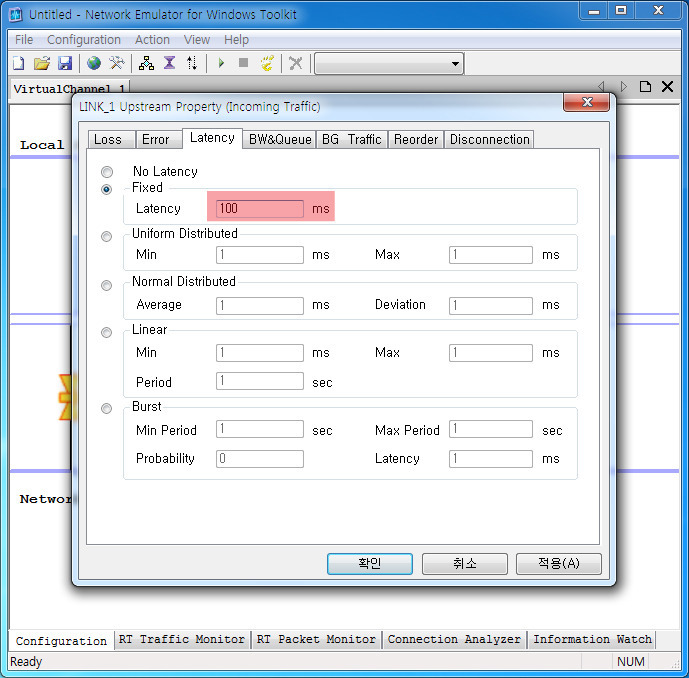The image size is (689, 678).
Task: Click the up-down arrows toolbar icon
Action: (192, 63)
